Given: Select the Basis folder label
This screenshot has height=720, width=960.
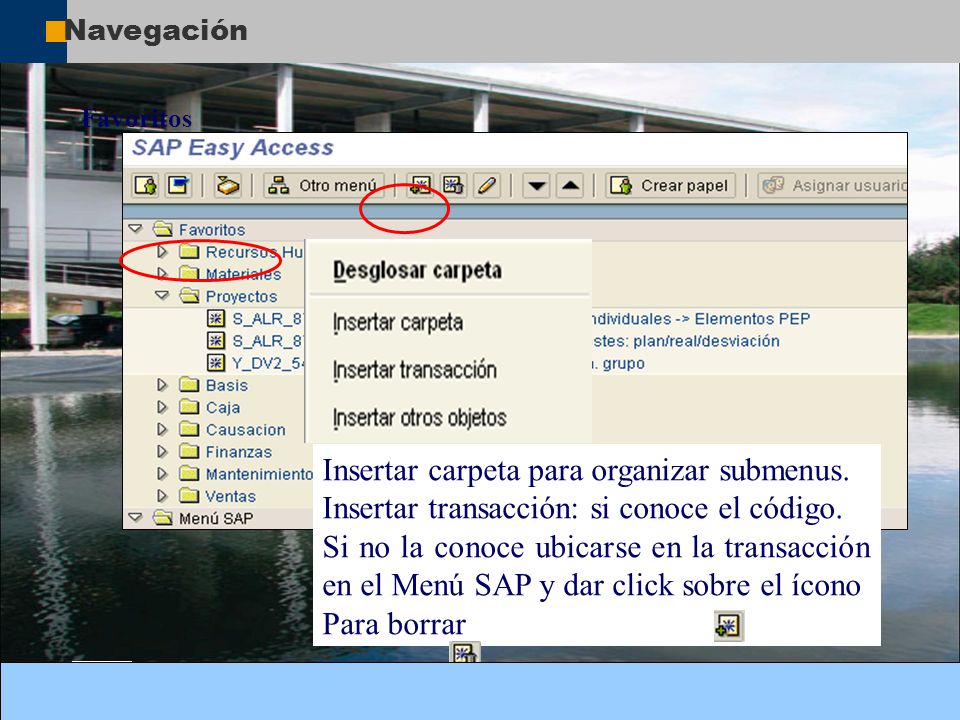Looking at the screenshot, I should point(227,385).
